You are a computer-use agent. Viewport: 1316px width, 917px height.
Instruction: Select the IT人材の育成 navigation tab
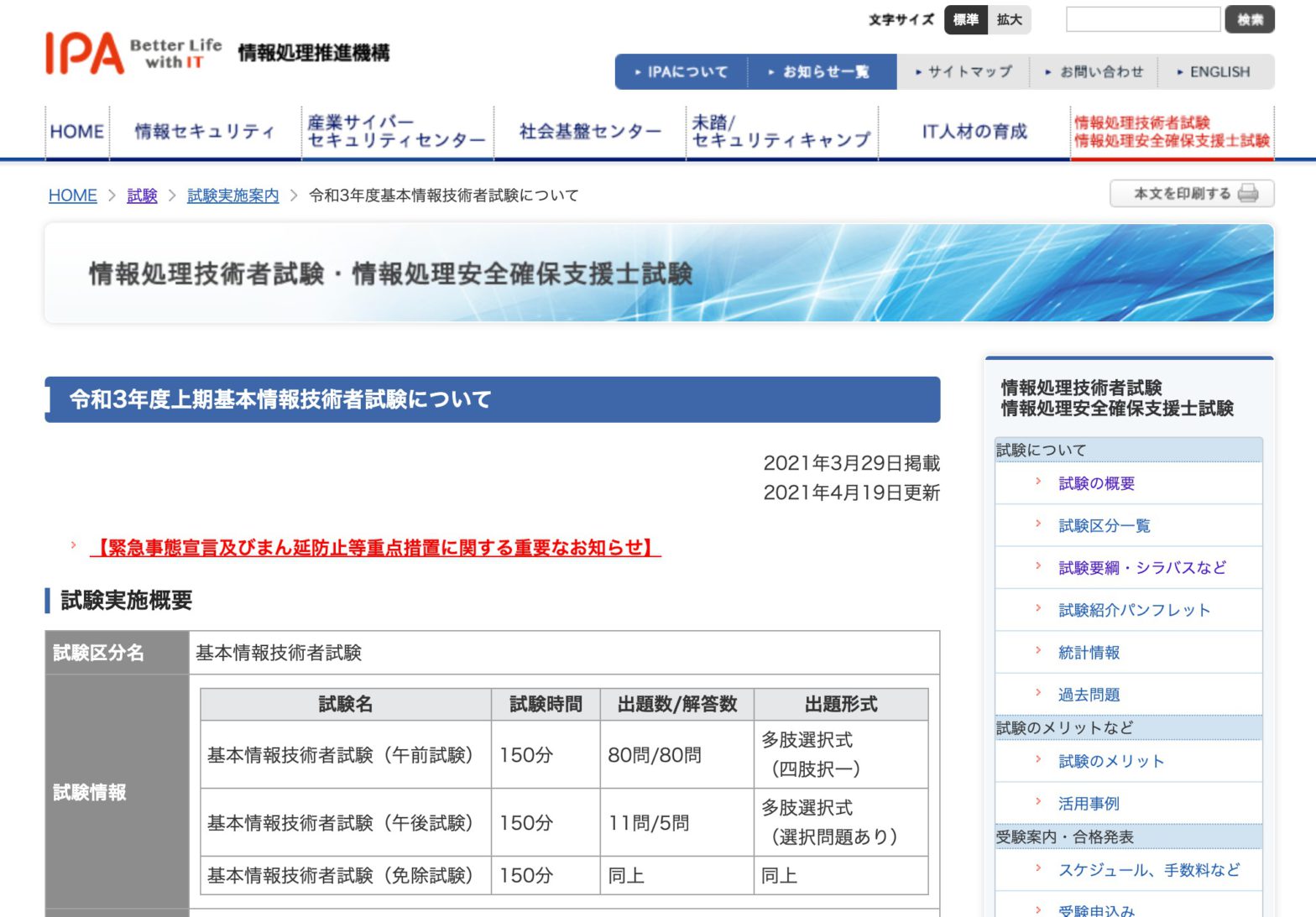point(974,132)
